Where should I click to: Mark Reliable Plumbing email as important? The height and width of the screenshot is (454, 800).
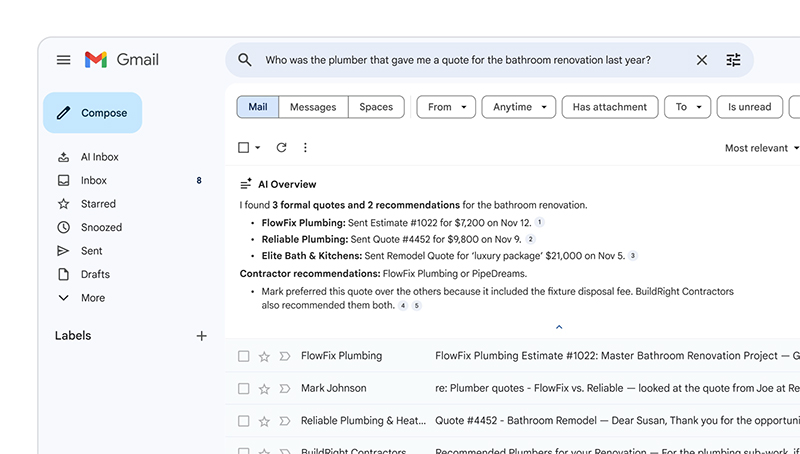click(x=285, y=421)
